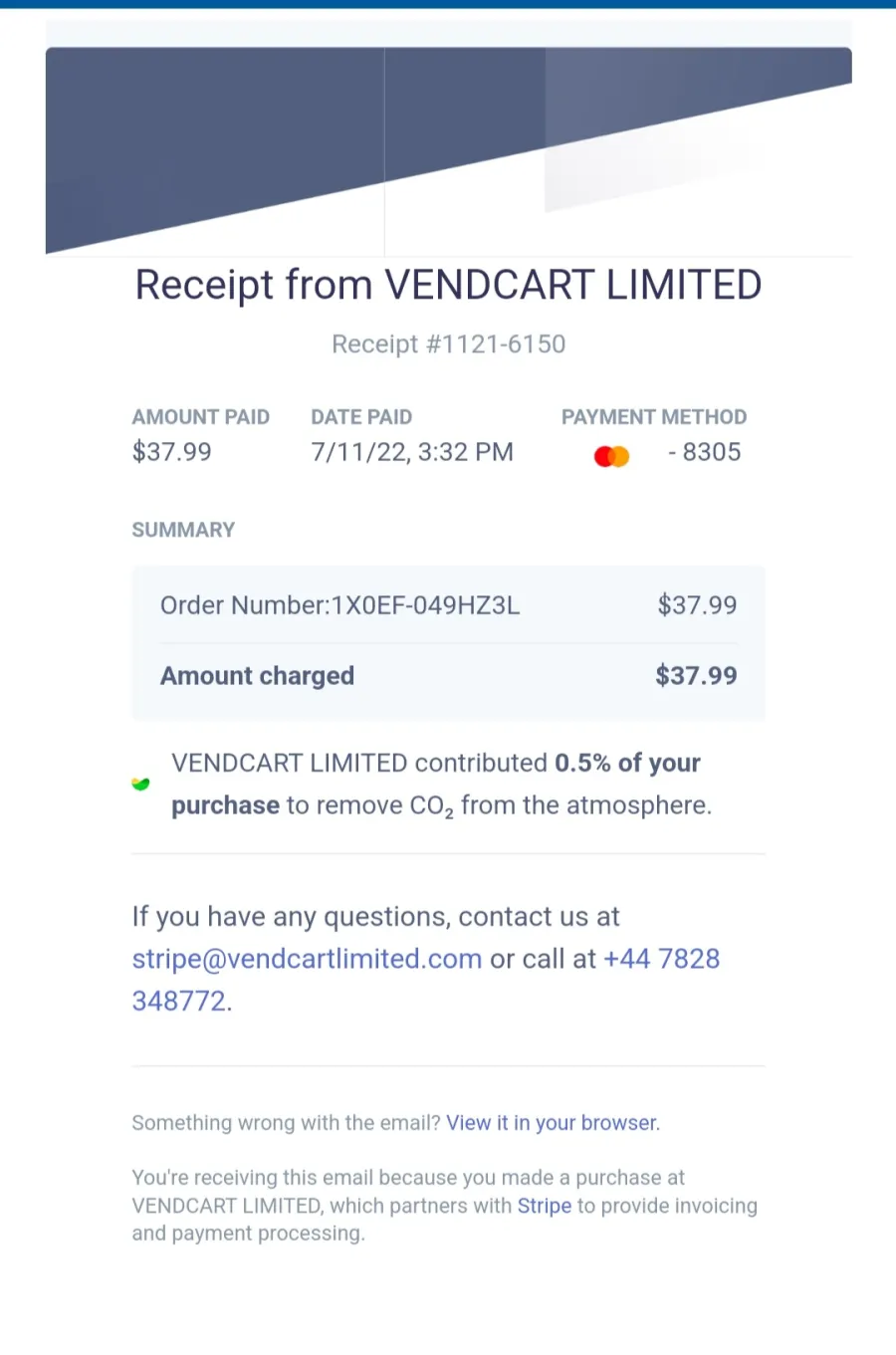Select the 'Receipt from VENDCART LIMITED' heading
The image size is (896, 1355).
pyautogui.click(x=448, y=285)
